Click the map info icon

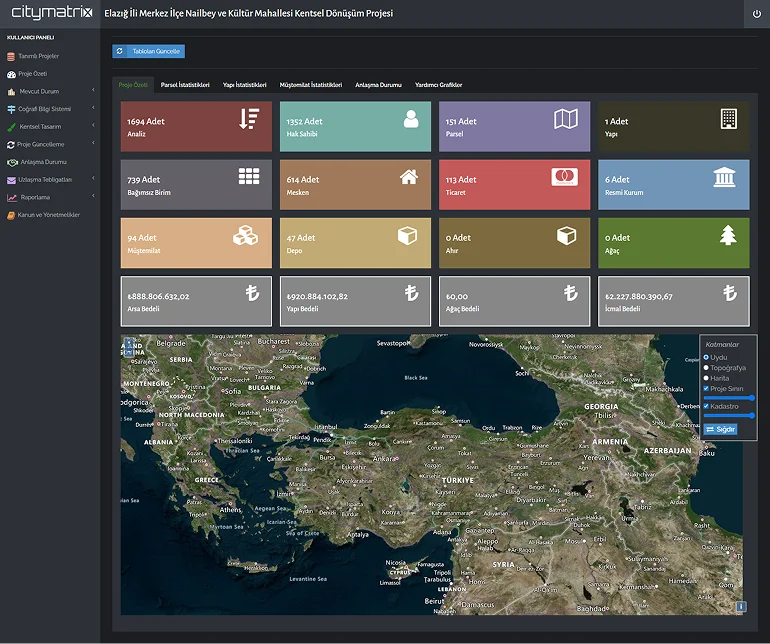pyautogui.click(x=741, y=606)
